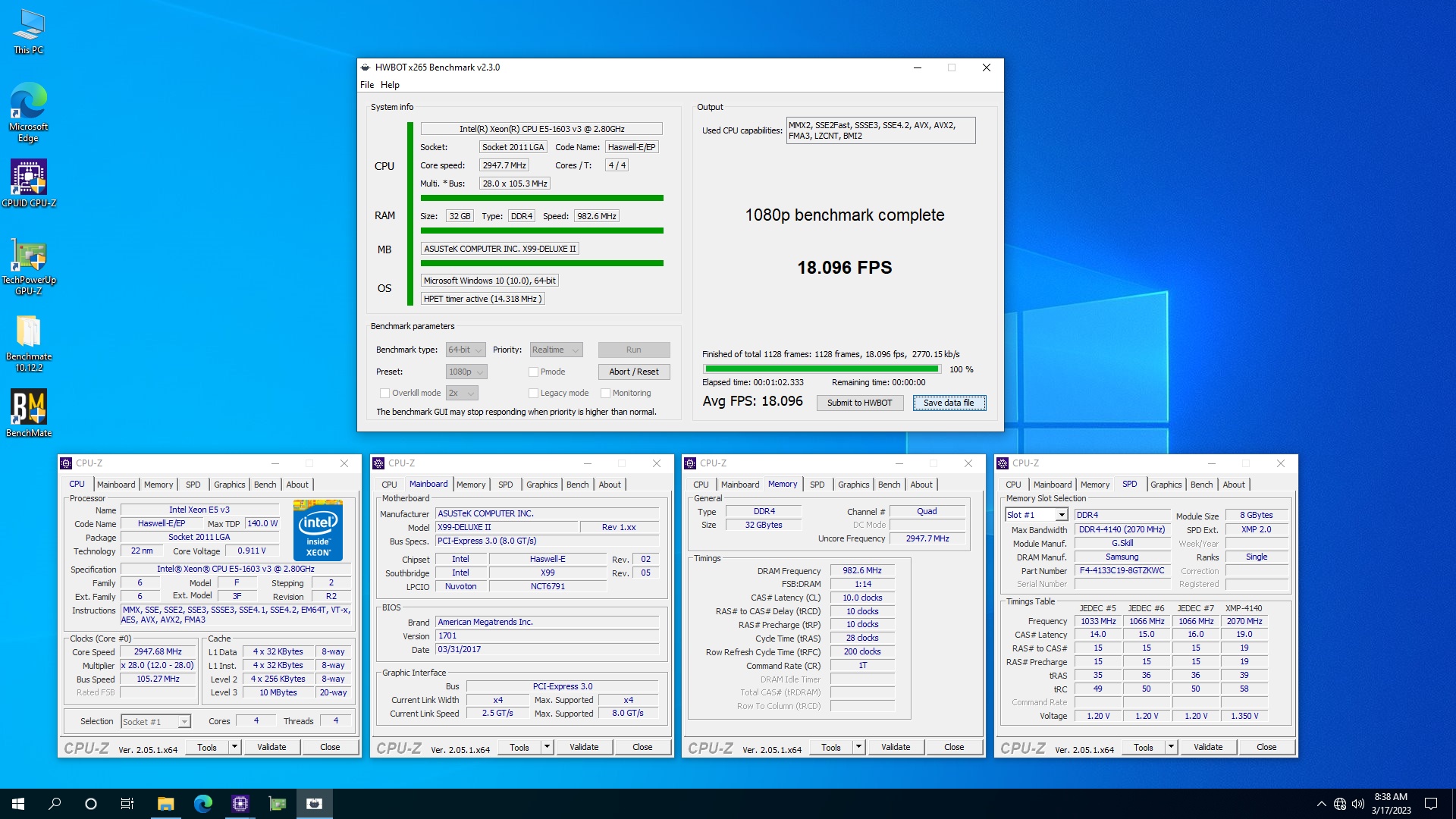
Task: Open Help menu in HWBOT x265
Action: [x=390, y=85]
